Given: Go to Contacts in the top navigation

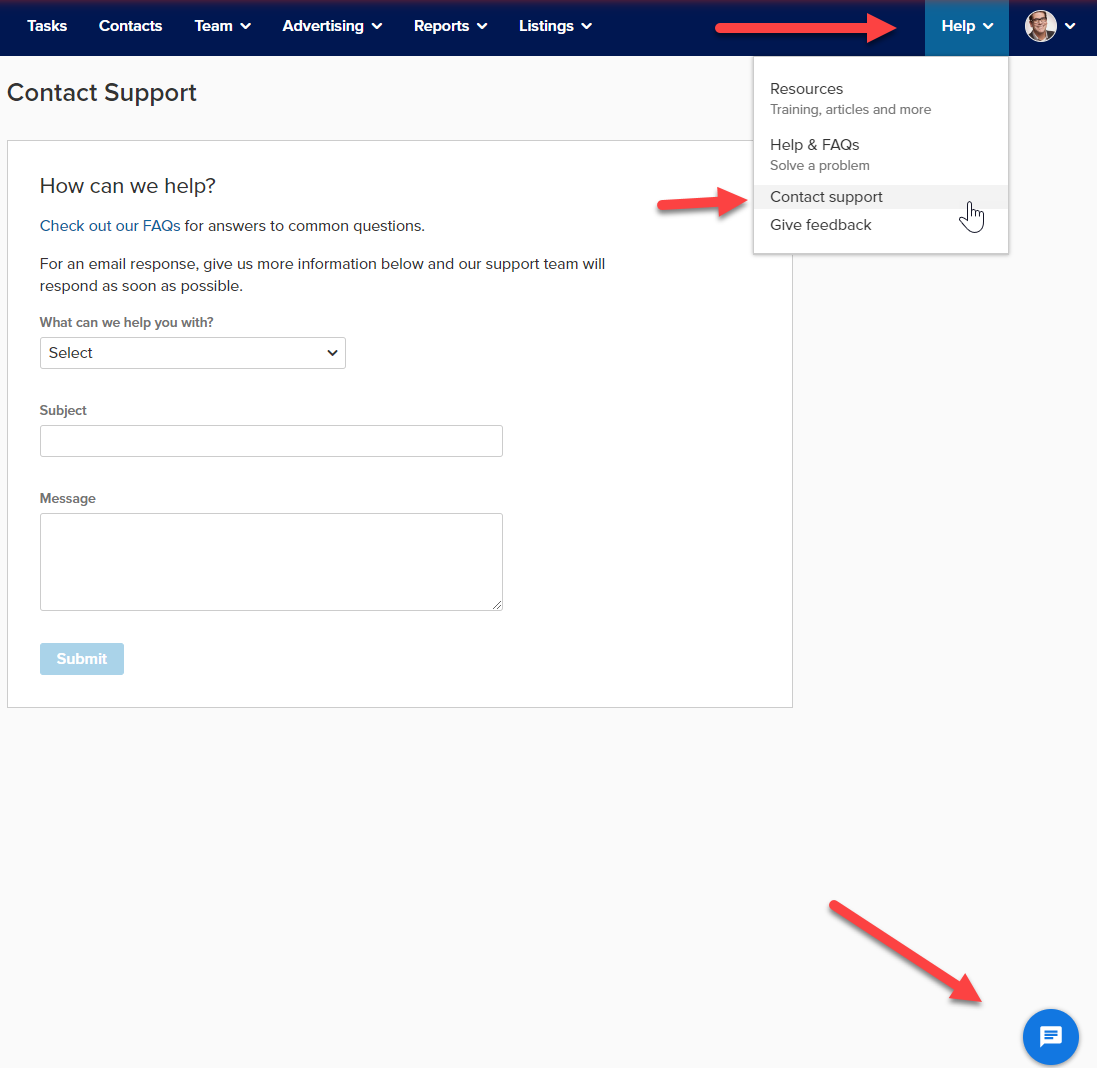Looking at the screenshot, I should pyautogui.click(x=130, y=26).
